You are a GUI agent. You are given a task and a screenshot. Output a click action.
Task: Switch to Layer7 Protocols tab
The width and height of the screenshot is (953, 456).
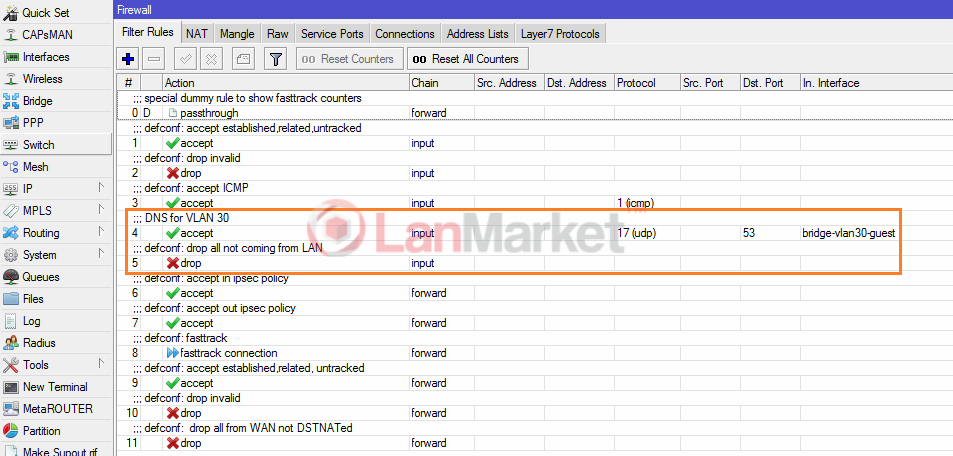coord(560,34)
